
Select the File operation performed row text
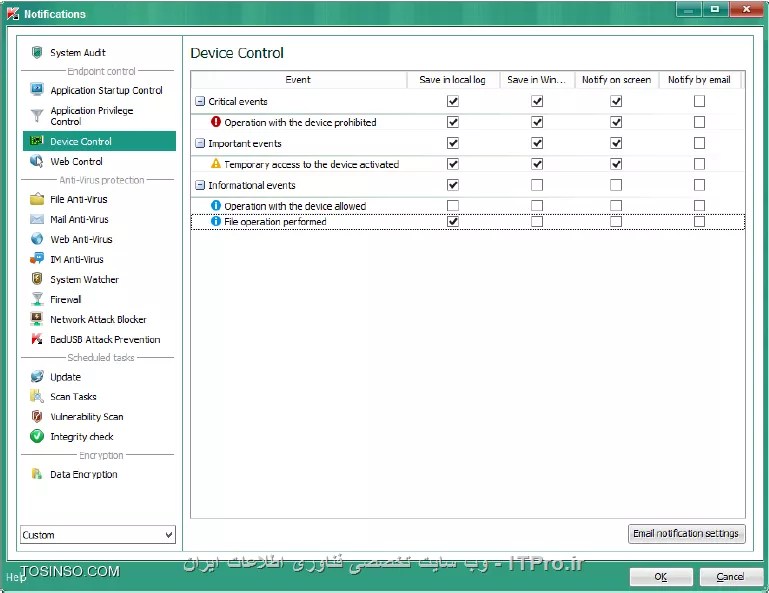(x=275, y=222)
